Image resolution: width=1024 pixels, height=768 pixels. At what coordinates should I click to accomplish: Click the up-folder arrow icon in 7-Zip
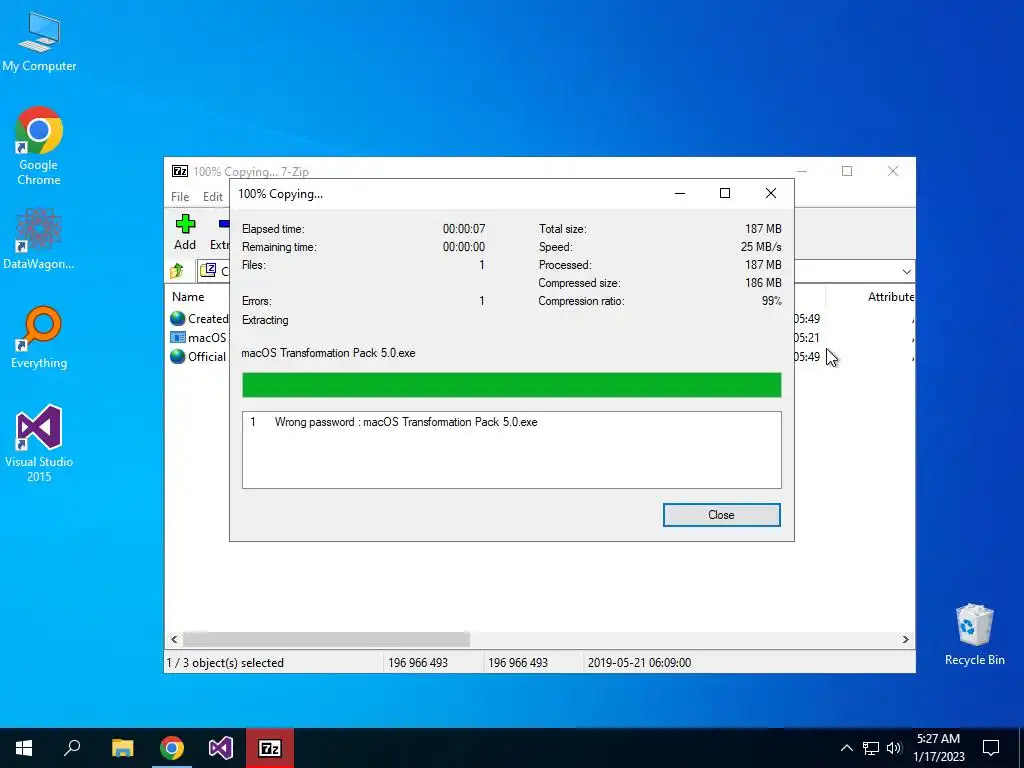click(x=177, y=270)
